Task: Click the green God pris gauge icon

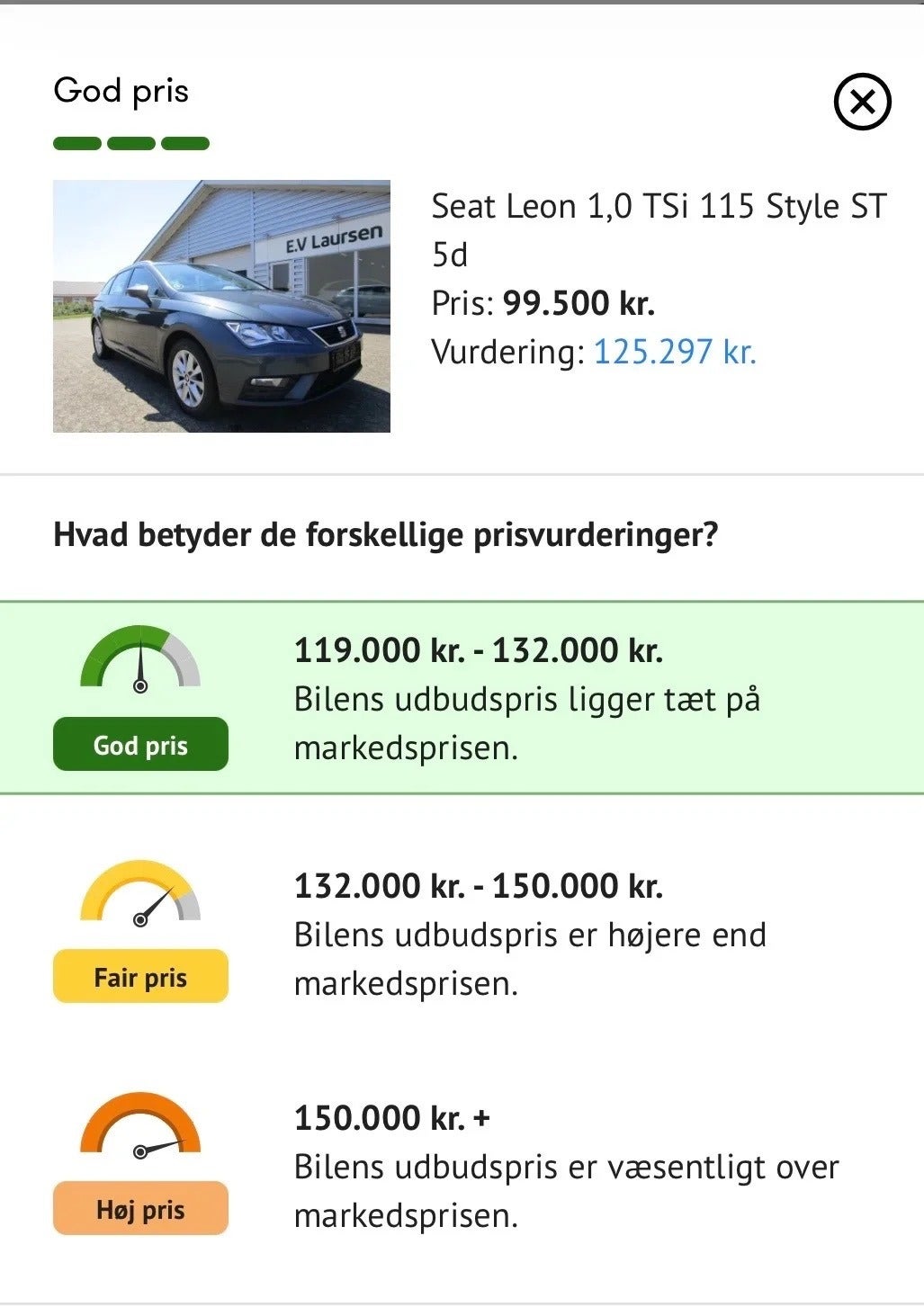Action: 140,659
